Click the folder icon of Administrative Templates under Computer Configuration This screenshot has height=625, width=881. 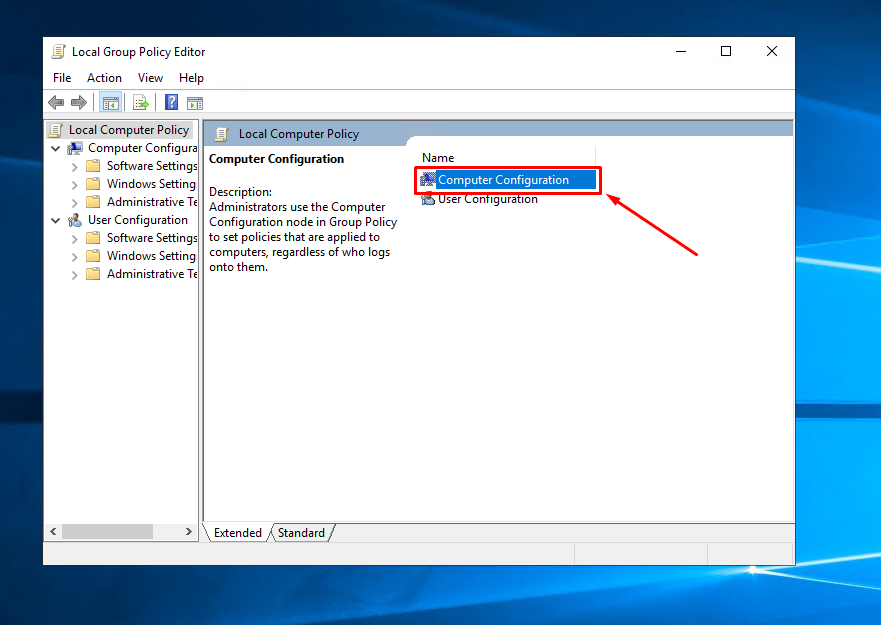pyautogui.click(x=93, y=202)
